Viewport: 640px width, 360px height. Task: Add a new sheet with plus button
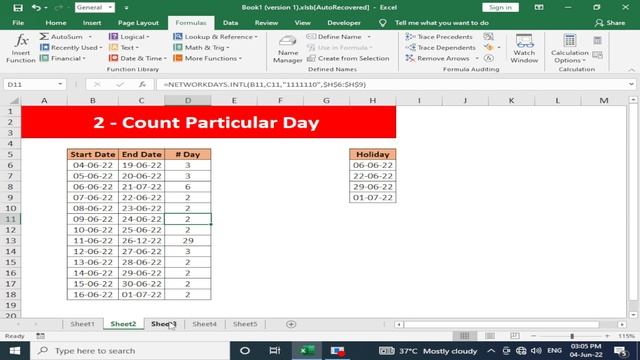291,324
